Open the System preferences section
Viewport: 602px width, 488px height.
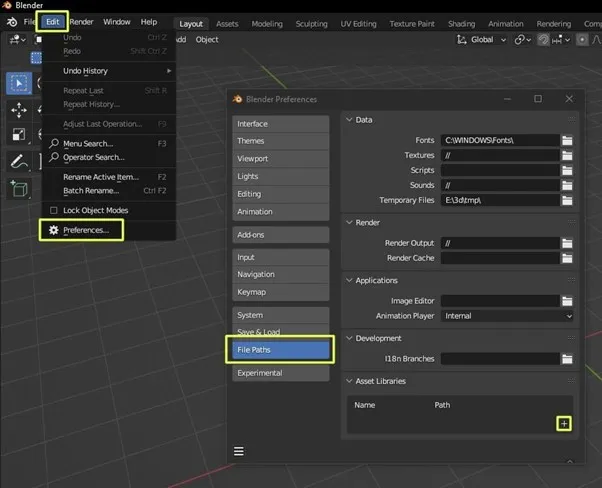(281, 315)
